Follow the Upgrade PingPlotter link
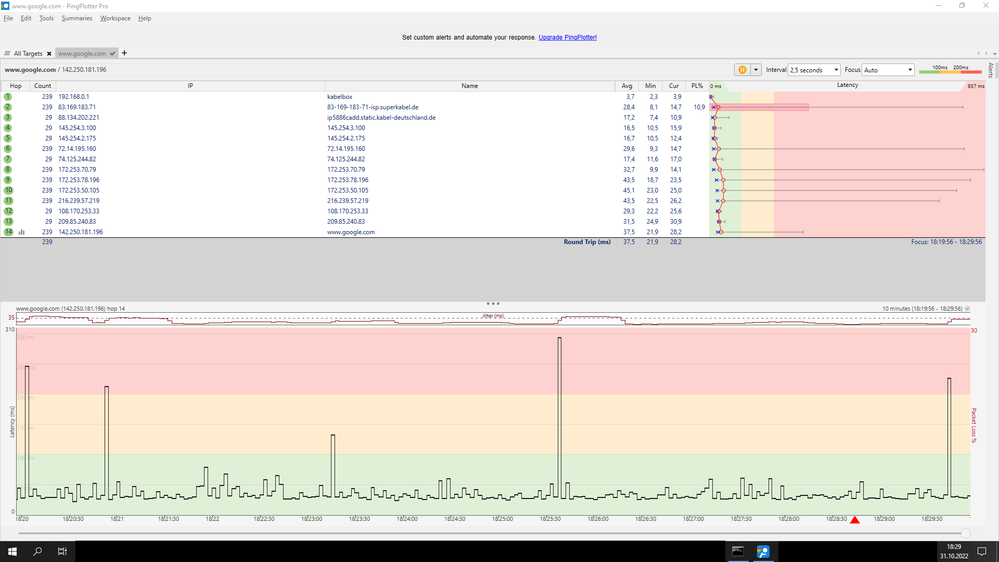 pos(568,38)
